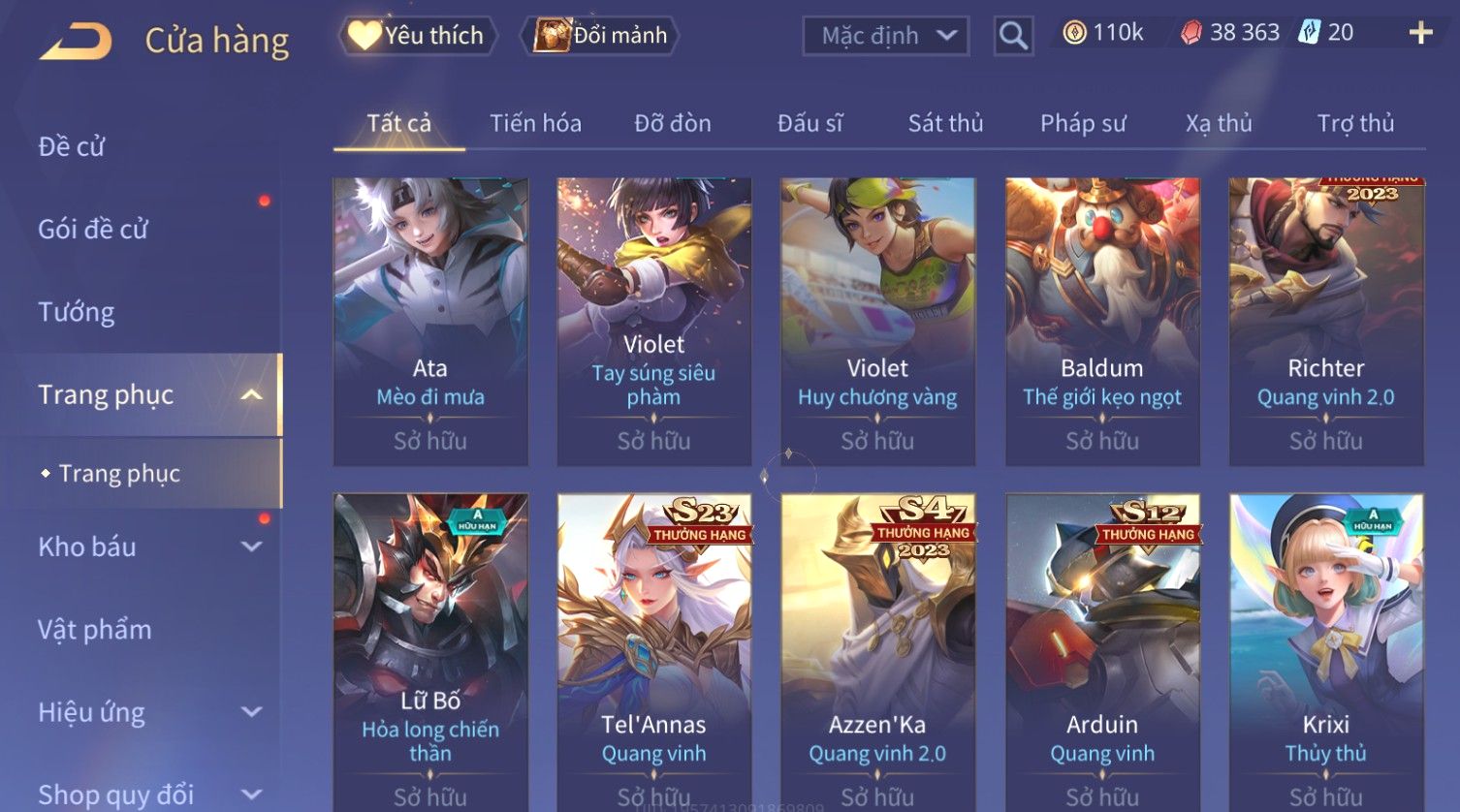Click the heart icon for Yêu thích
Viewport: 1460px width, 812px height.
[365, 35]
